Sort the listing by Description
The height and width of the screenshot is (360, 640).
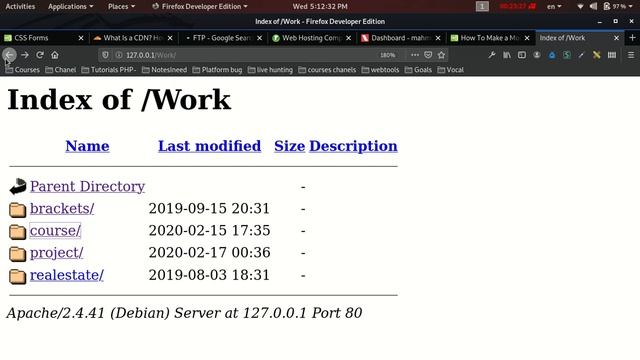click(x=353, y=146)
